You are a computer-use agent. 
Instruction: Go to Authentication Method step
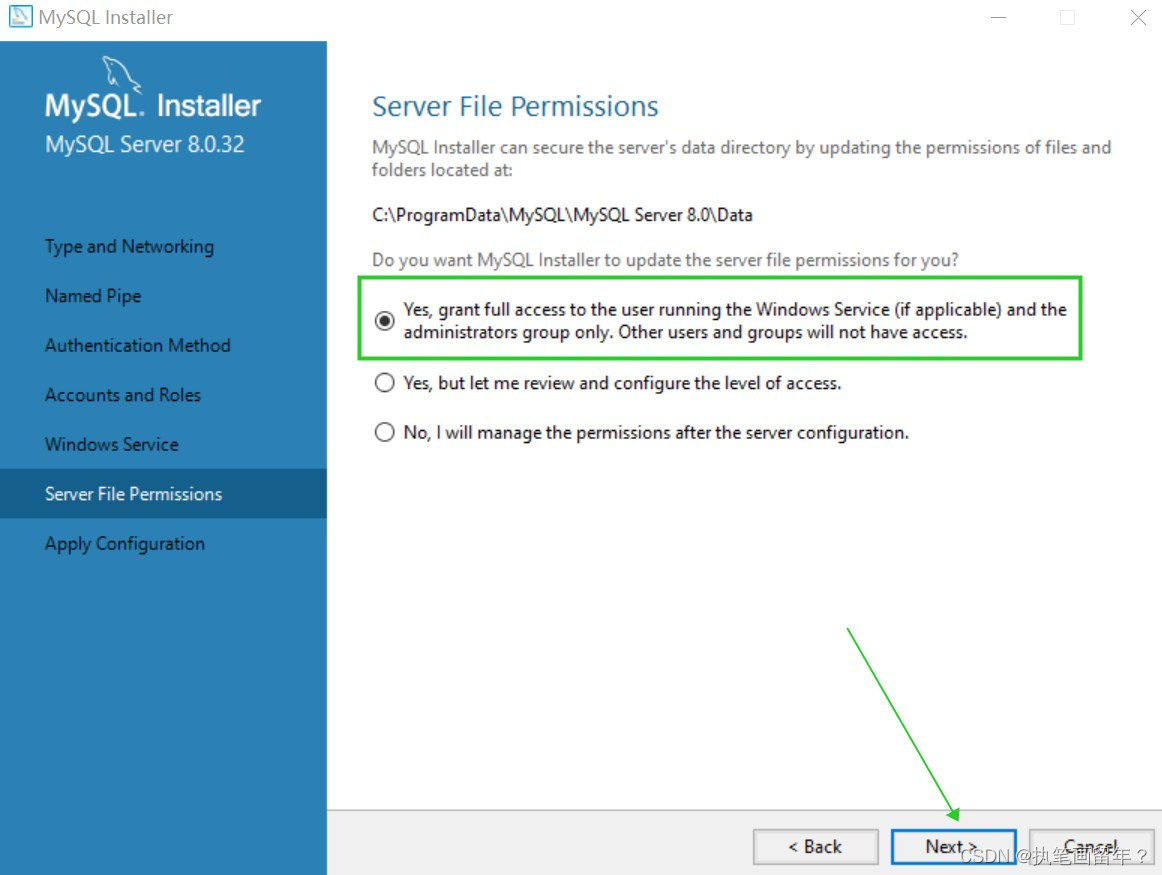[x=138, y=345]
